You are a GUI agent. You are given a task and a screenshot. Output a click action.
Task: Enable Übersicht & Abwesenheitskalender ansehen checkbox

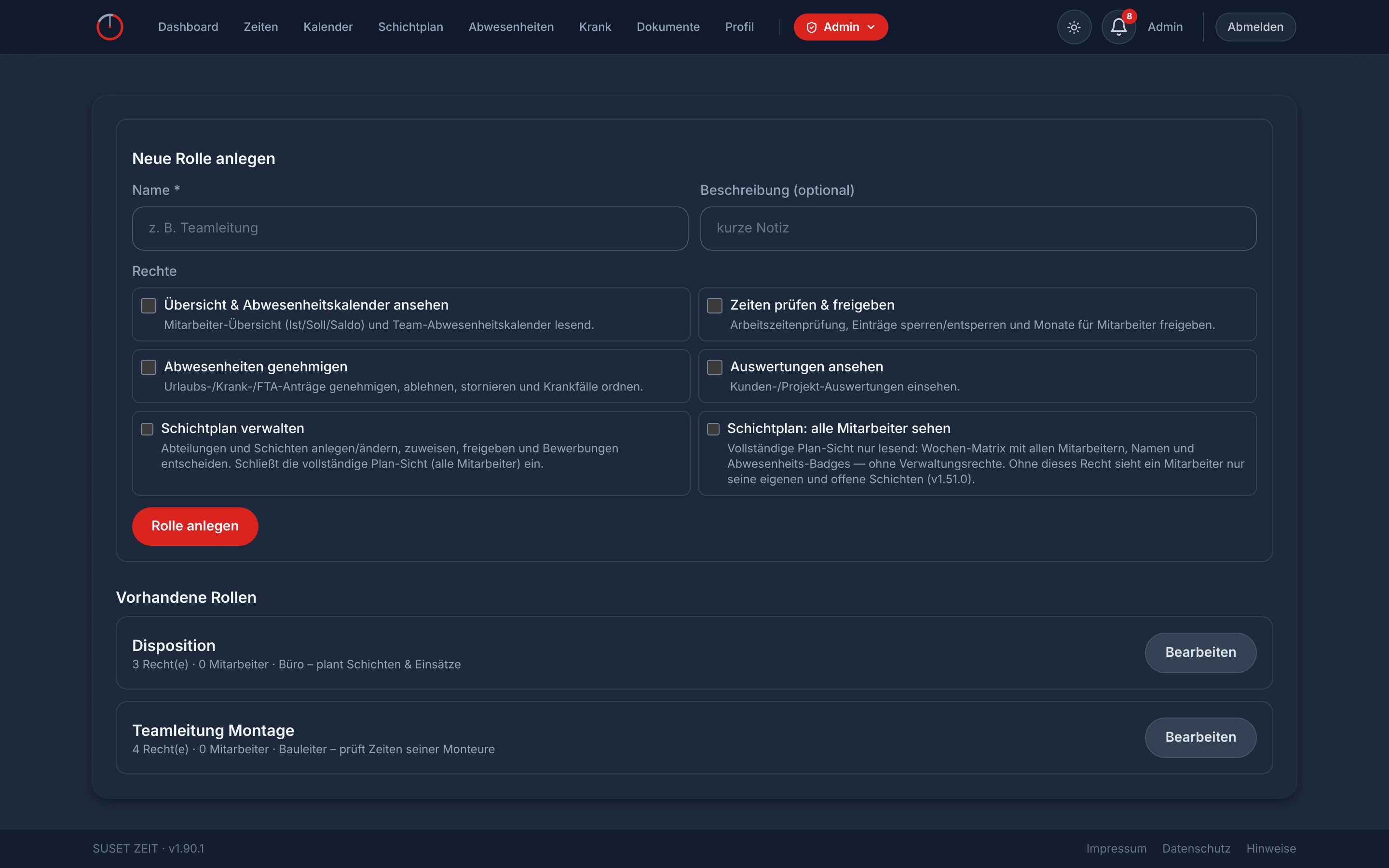[149, 305]
